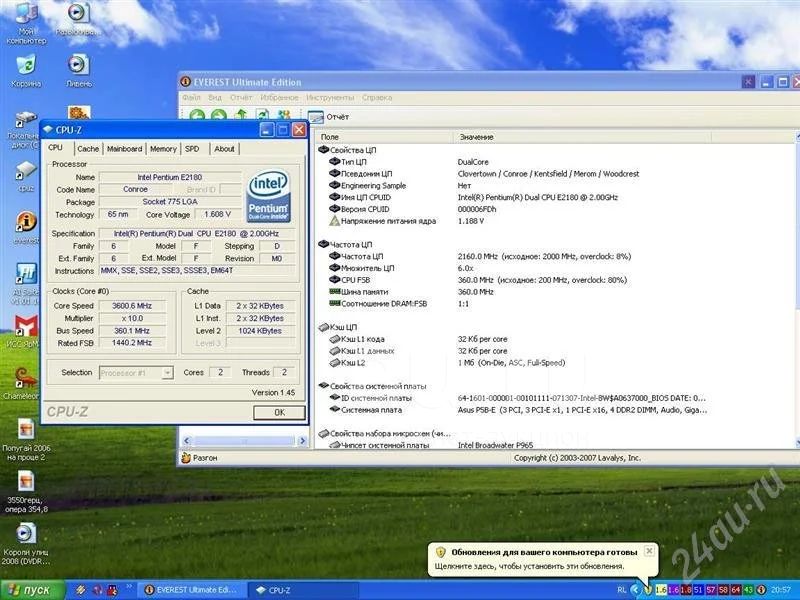Open the Избранное menu in EVEREST
The image size is (800, 600).
tap(279, 97)
